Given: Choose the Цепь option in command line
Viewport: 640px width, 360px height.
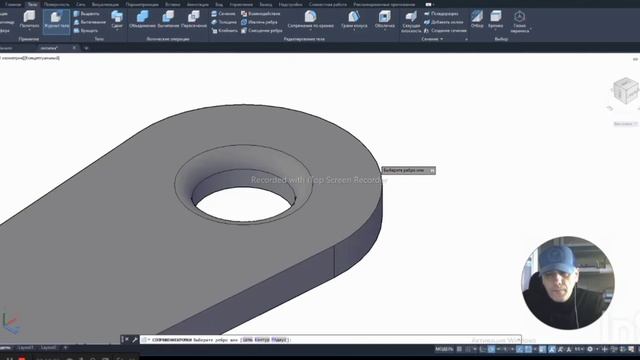Looking at the screenshot, I should (247, 340).
